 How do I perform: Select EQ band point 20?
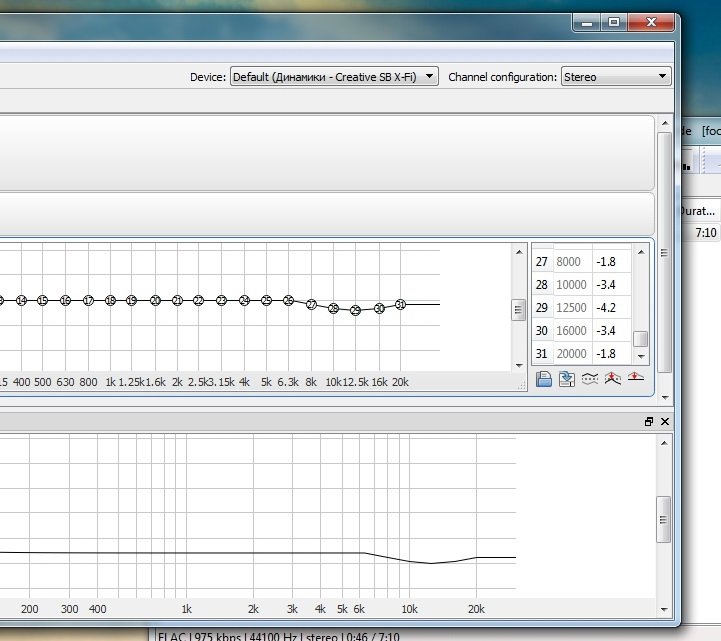pyautogui.click(x=155, y=300)
